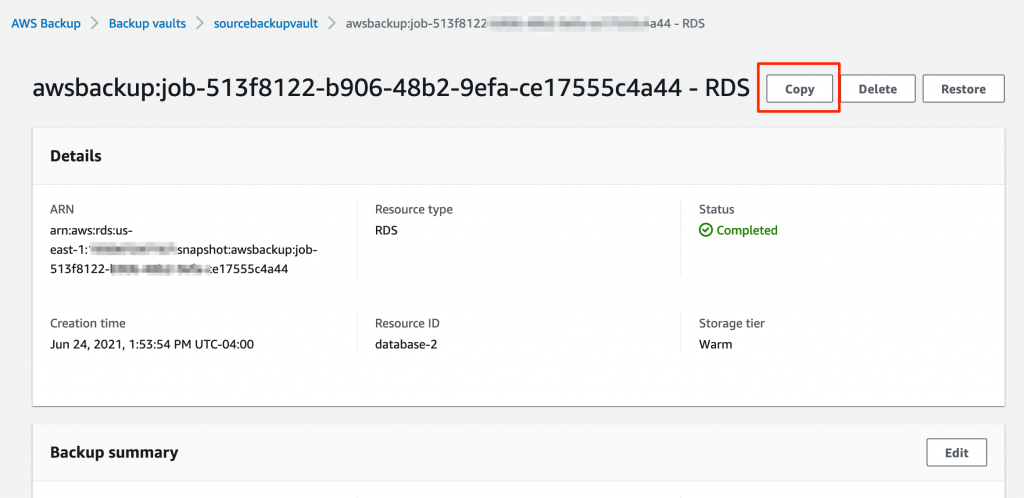Image resolution: width=1024 pixels, height=498 pixels.
Task: Click the green Completed status check icon
Action: pos(705,230)
